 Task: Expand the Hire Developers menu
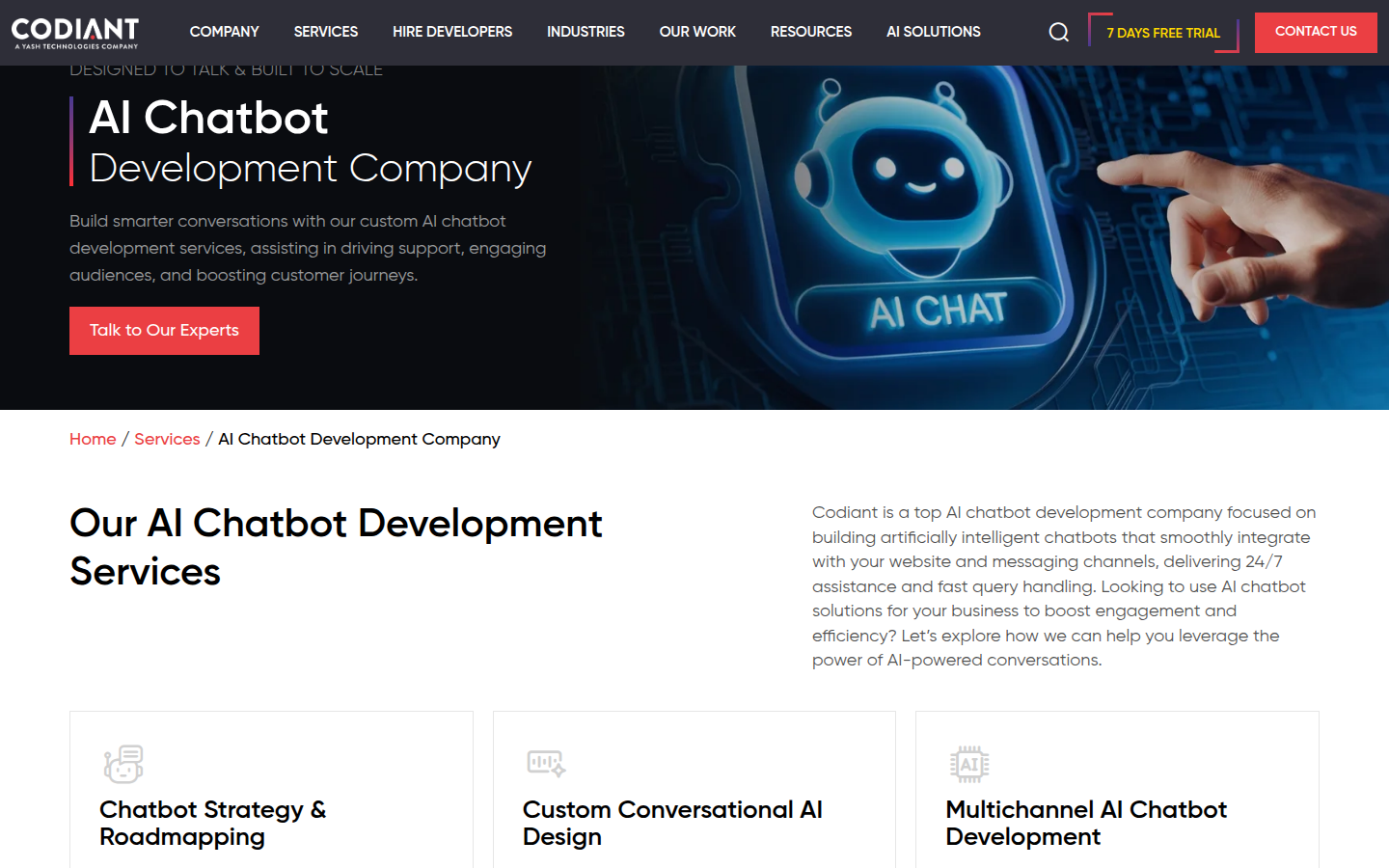(x=451, y=32)
